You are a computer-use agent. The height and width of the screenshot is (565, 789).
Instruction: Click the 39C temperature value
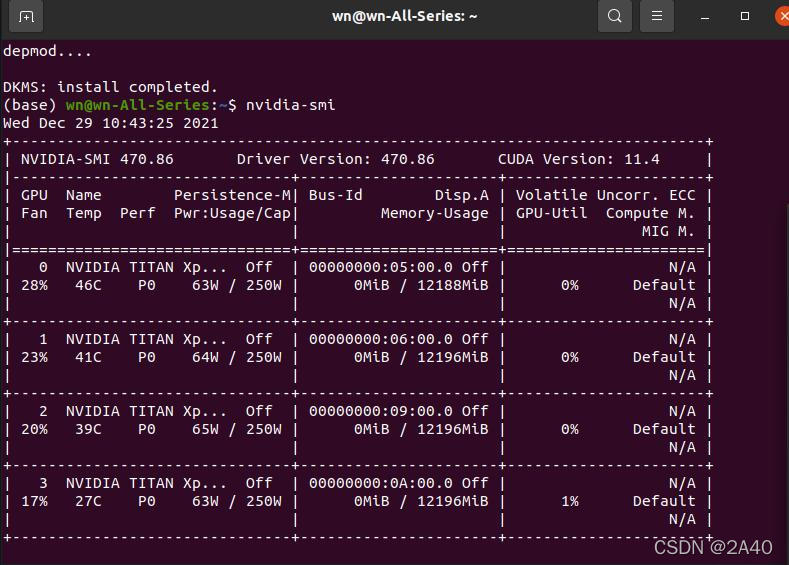pyautogui.click(x=88, y=429)
